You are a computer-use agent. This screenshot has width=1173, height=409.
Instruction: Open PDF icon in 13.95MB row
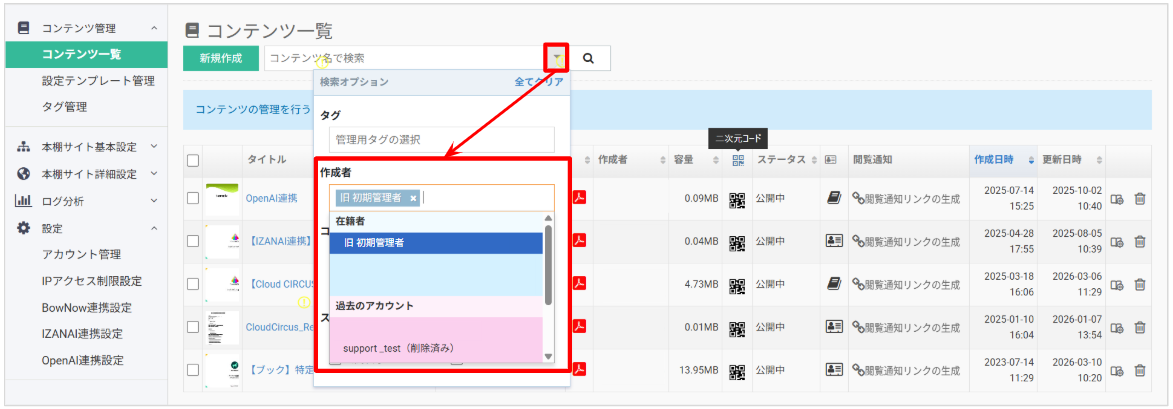579,369
